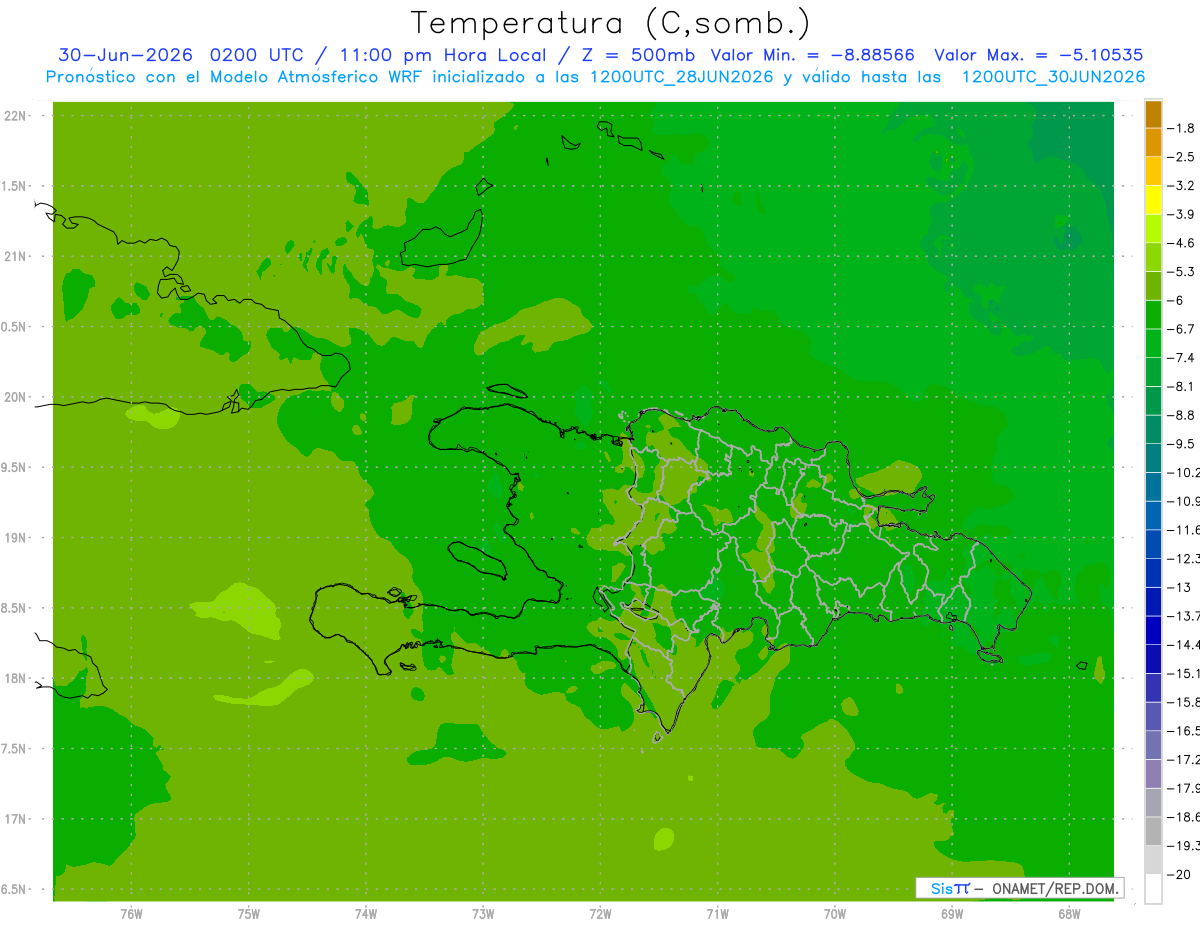The height and width of the screenshot is (927, 1200).
Task: Click the "-11.6" colorbar label
Action: click(x=1183, y=530)
